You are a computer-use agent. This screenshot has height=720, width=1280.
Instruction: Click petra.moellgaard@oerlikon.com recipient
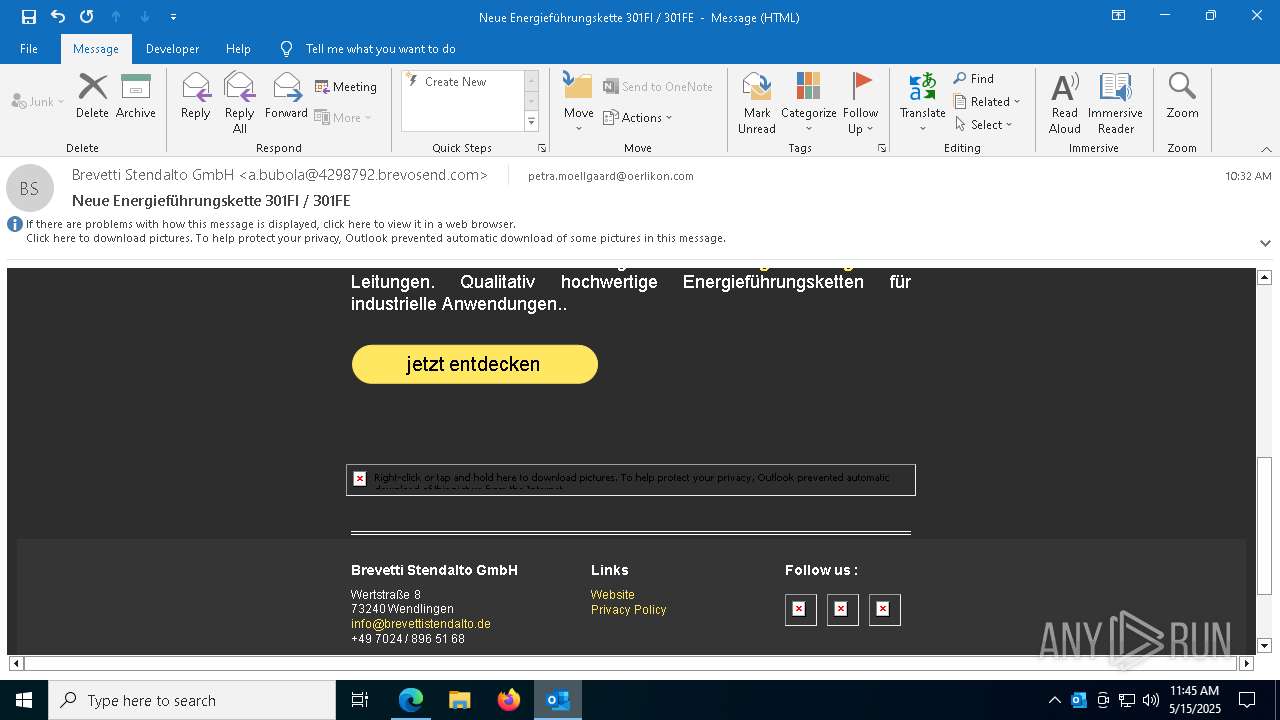point(611,176)
